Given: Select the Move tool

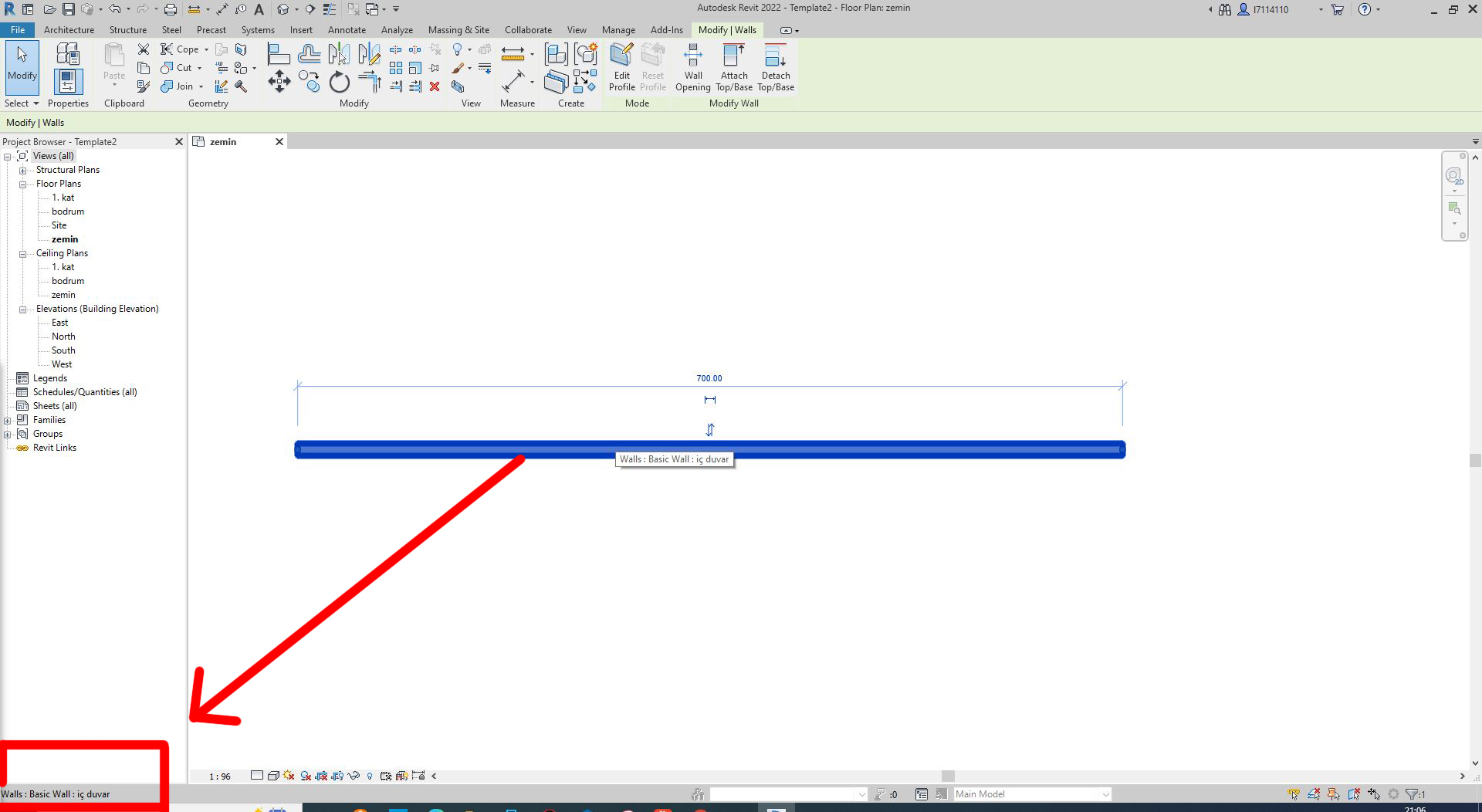Looking at the screenshot, I should click(x=279, y=82).
